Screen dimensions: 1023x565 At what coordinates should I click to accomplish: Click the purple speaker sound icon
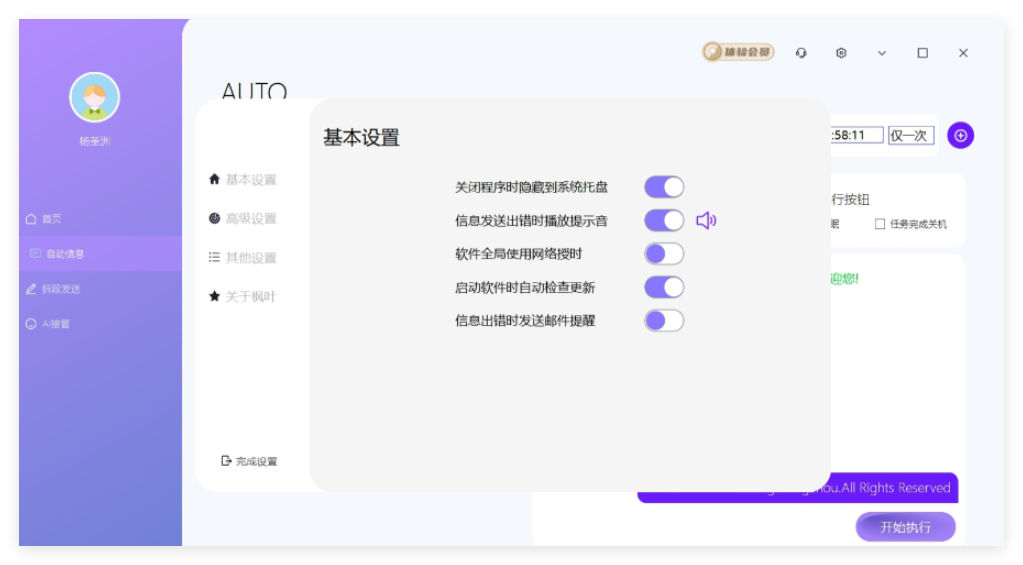706,221
